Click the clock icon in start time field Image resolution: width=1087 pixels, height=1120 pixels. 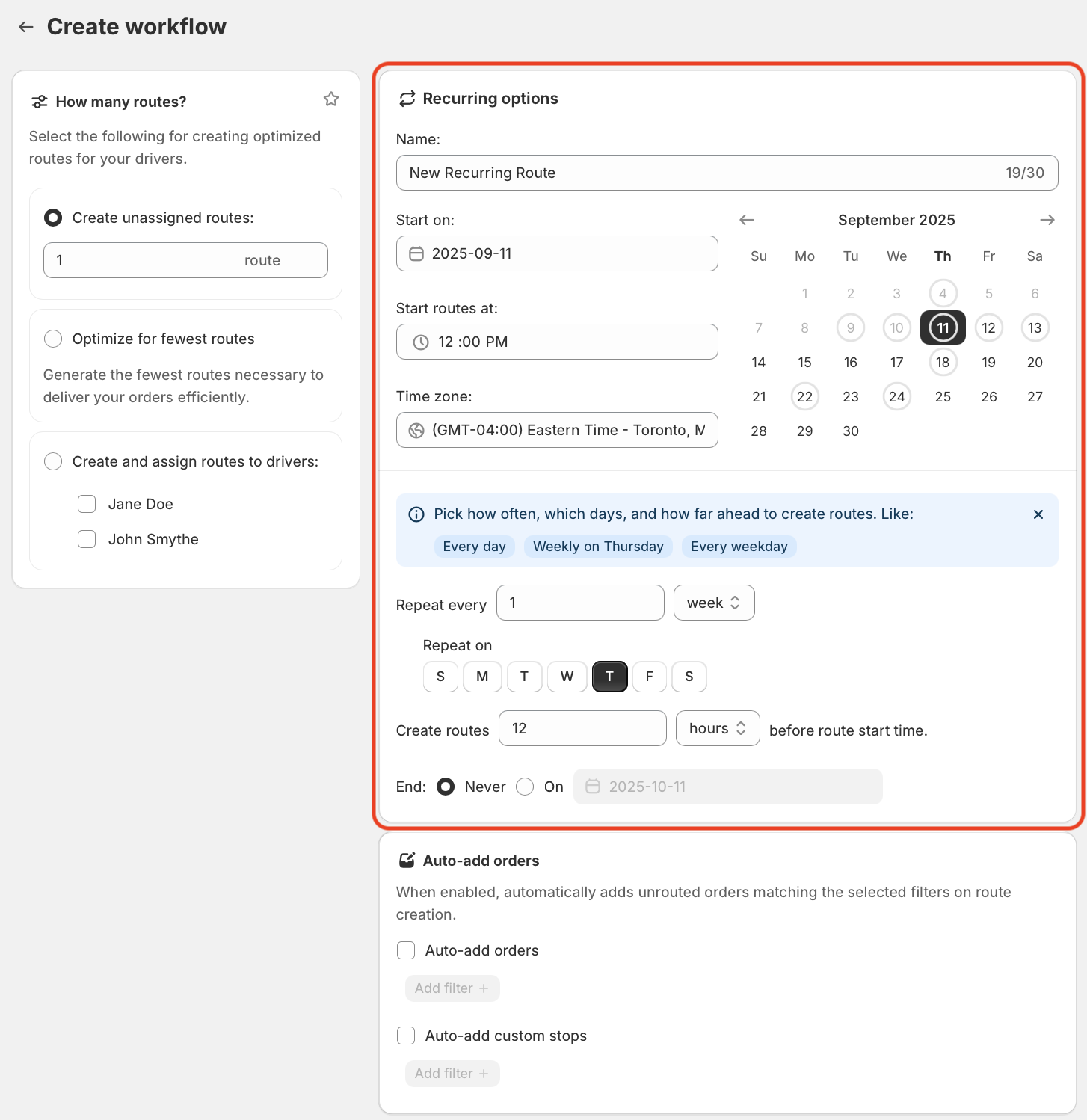tap(421, 342)
